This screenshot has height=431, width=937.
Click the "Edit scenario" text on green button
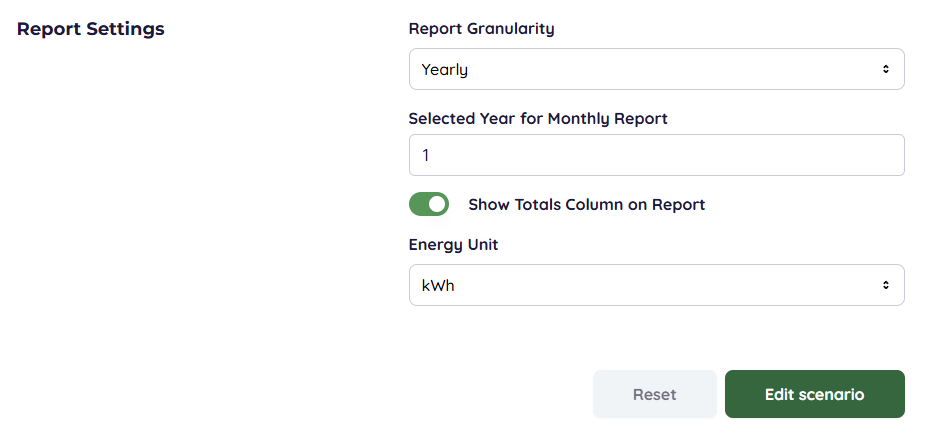(814, 395)
